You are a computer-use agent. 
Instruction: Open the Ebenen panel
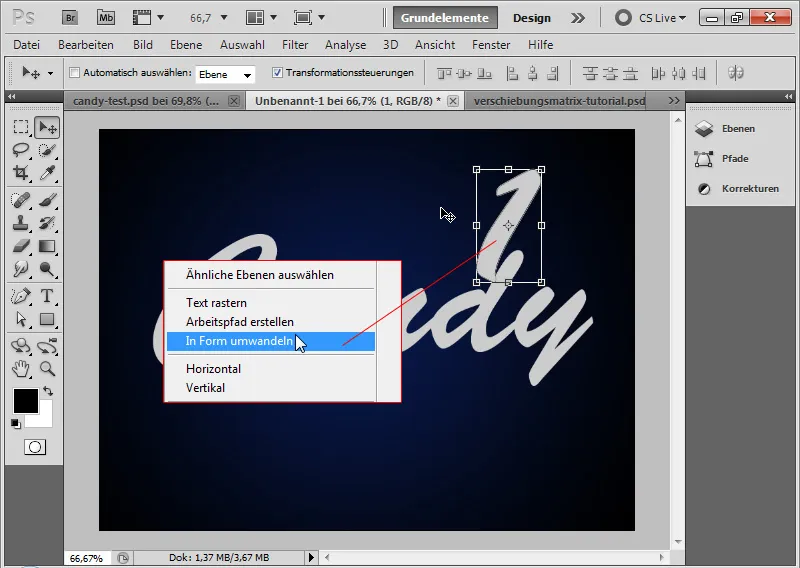[739, 129]
